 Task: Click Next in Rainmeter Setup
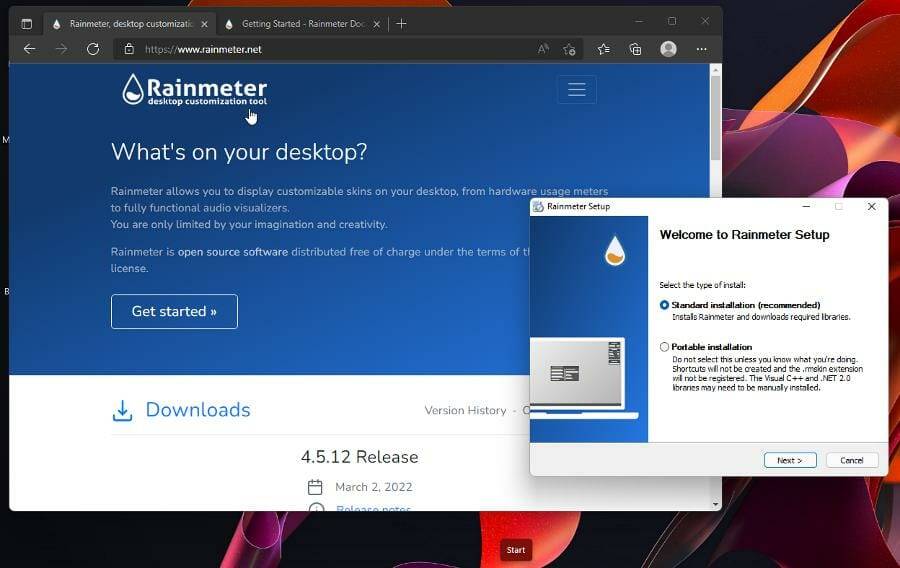[790, 460]
